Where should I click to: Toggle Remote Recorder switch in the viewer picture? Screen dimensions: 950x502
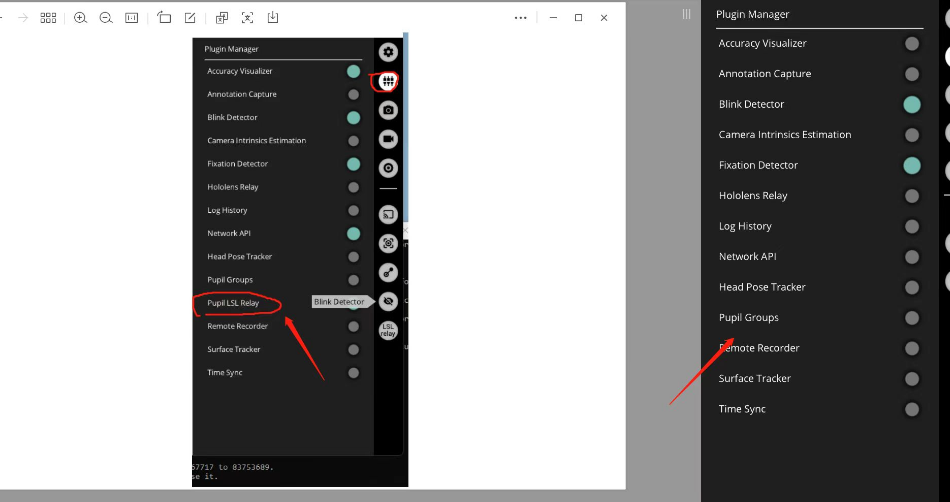[x=353, y=326]
